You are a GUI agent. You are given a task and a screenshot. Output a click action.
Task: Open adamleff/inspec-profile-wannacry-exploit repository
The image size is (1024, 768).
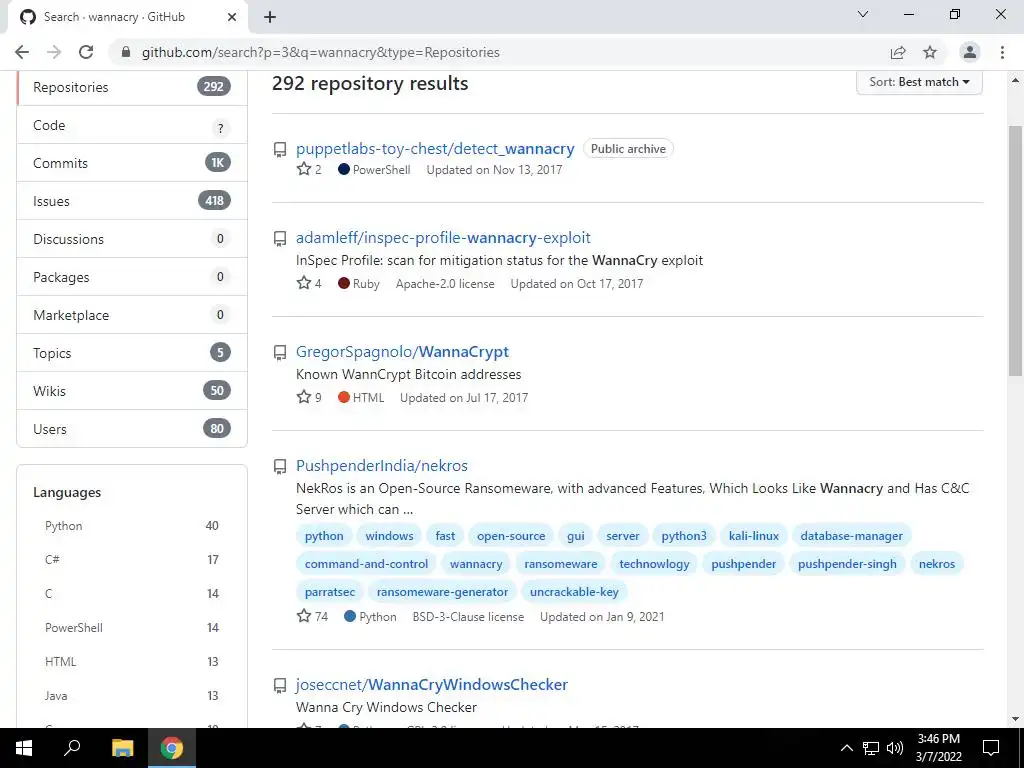(x=443, y=238)
